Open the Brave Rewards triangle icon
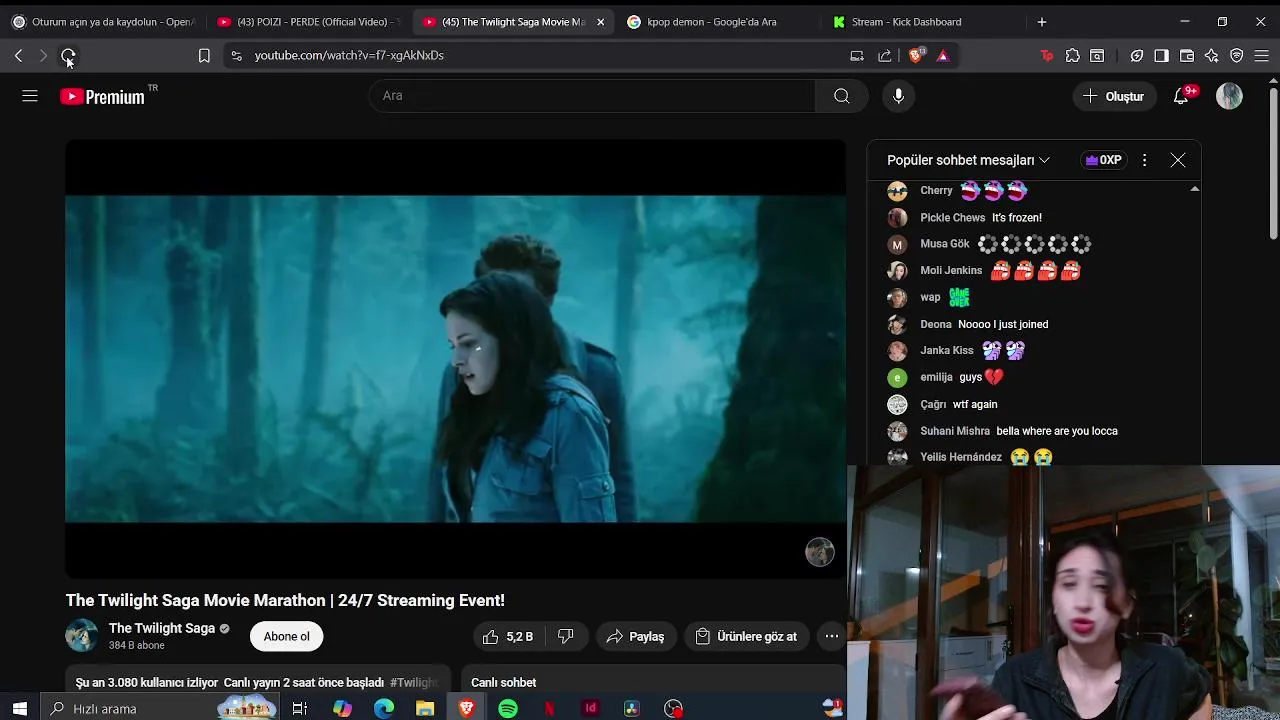 [943, 56]
